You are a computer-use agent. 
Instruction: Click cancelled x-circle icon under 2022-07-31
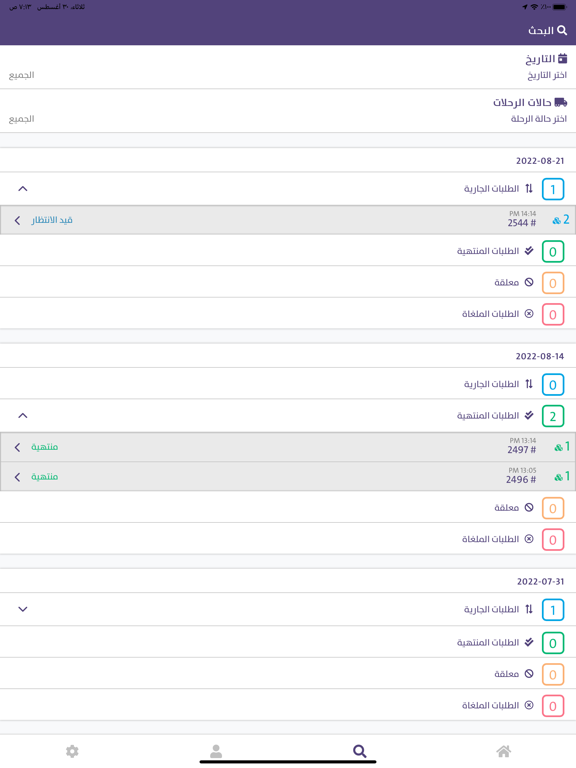tap(529, 705)
